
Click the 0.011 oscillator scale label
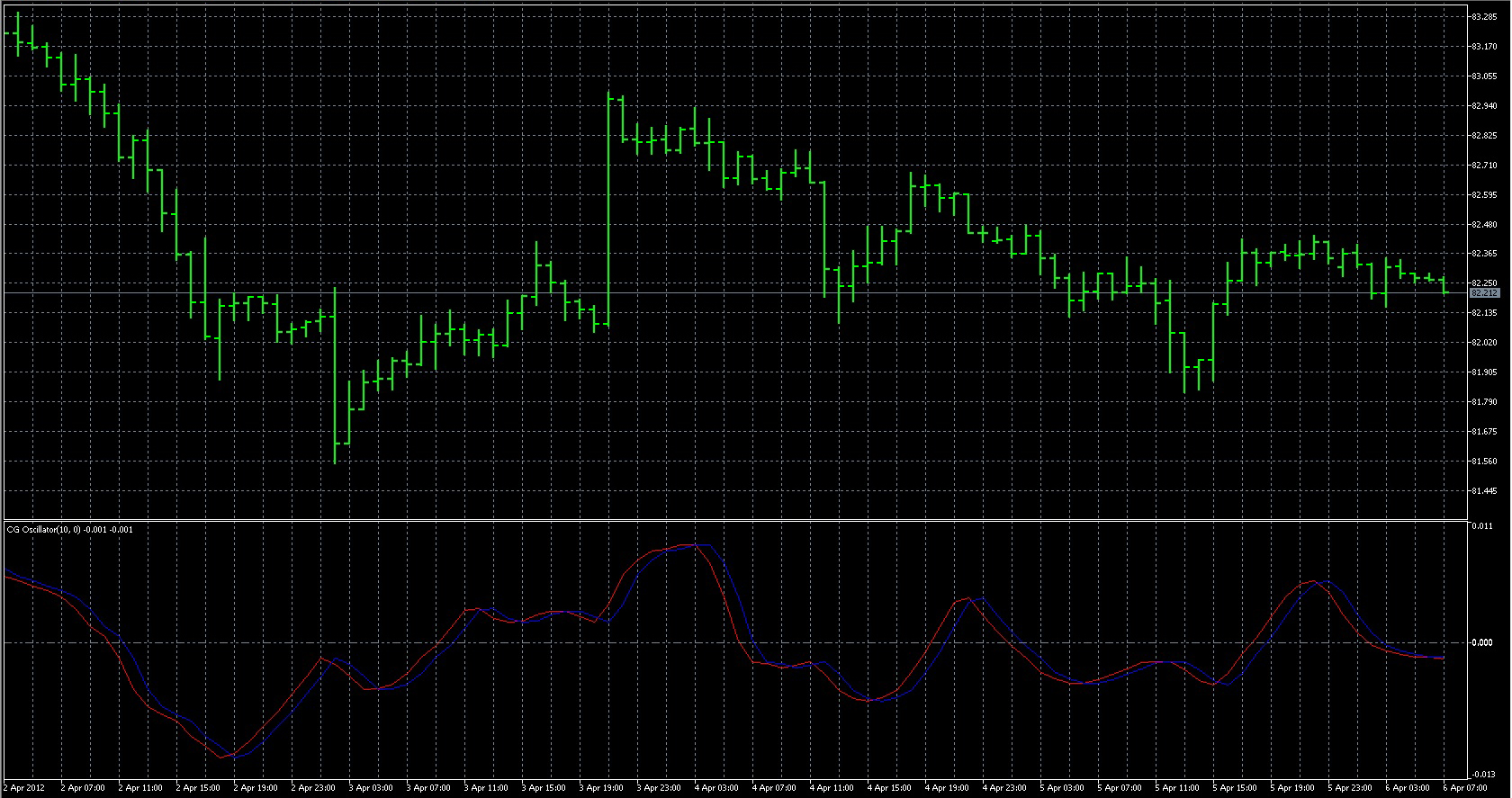click(1481, 526)
